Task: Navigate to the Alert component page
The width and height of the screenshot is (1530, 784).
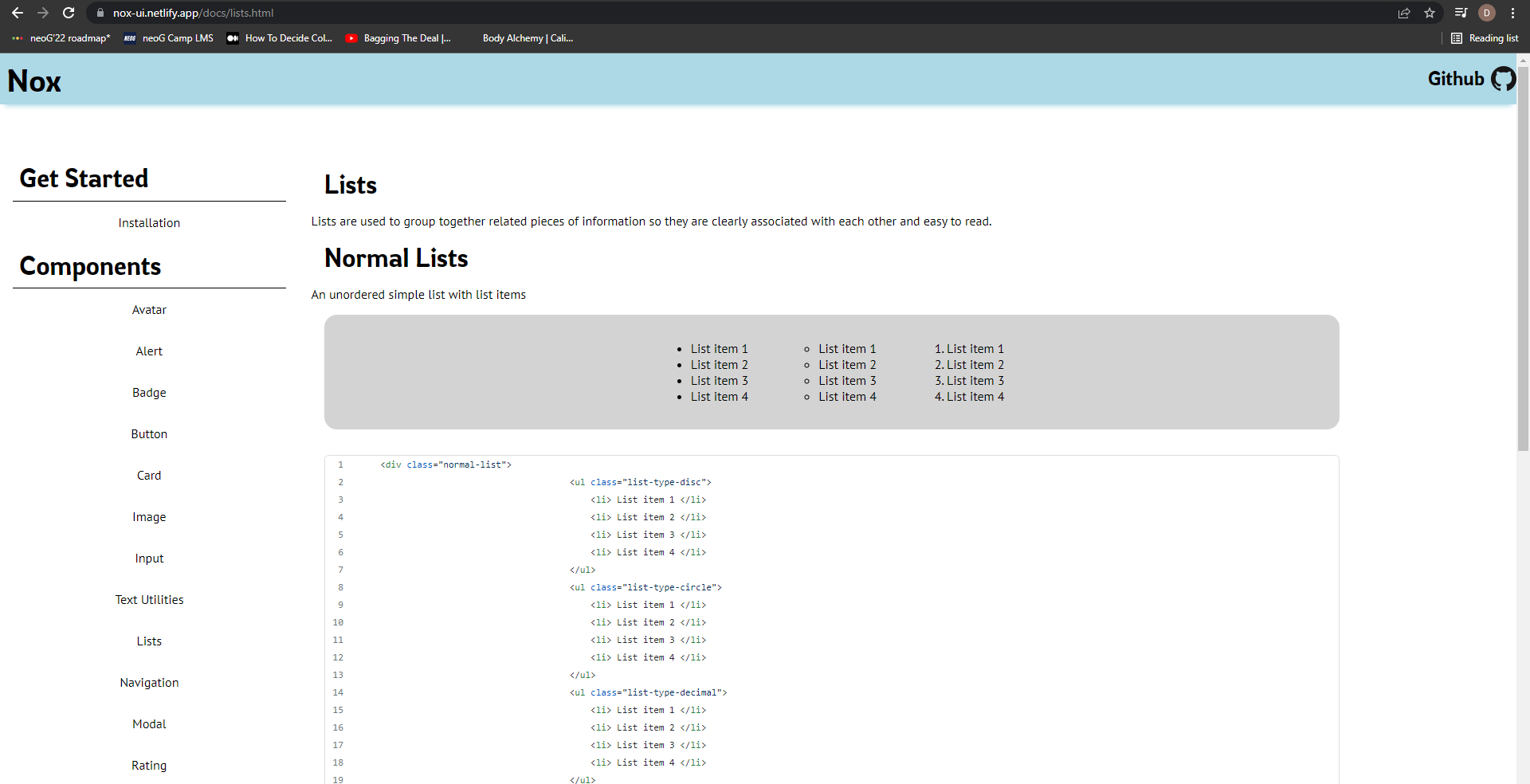Action: click(149, 351)
